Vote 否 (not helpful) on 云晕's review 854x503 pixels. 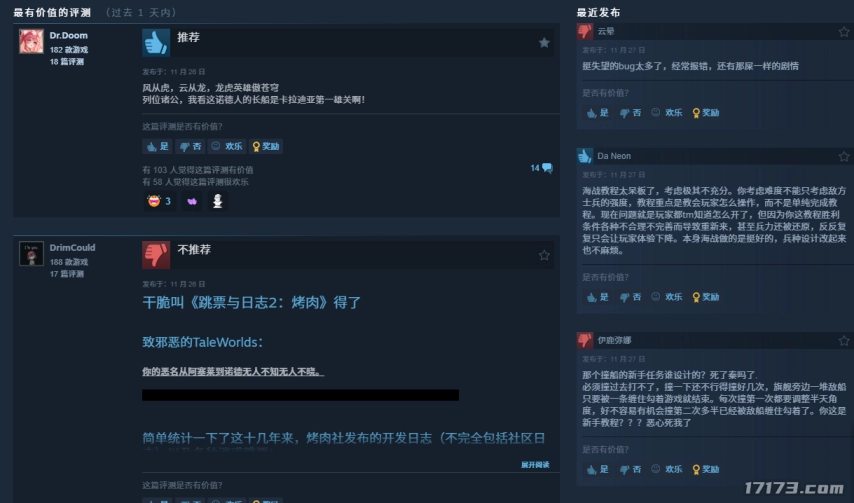[631, 113]
